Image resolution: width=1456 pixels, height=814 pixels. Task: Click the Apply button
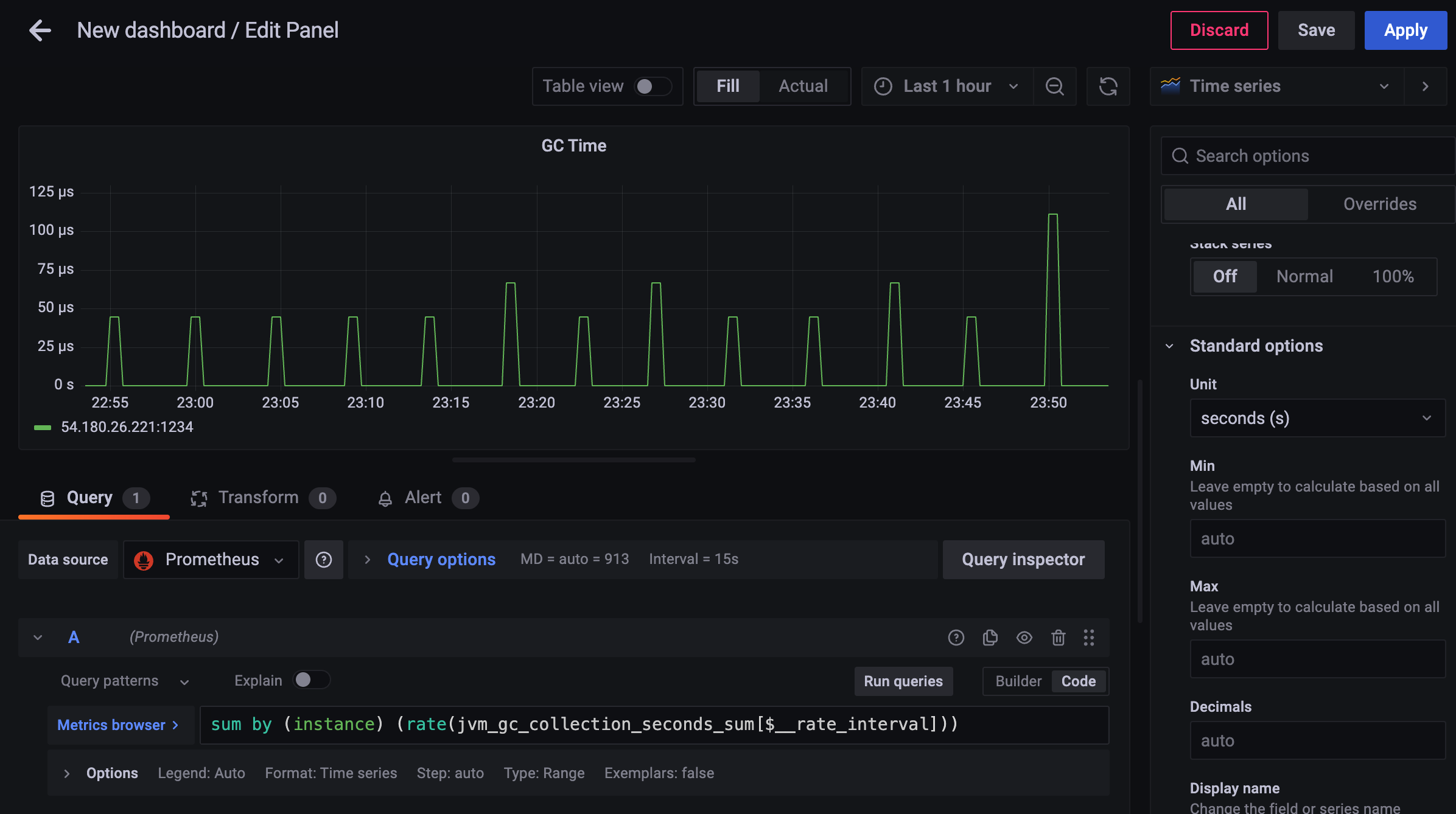(x=1405, y=30)
